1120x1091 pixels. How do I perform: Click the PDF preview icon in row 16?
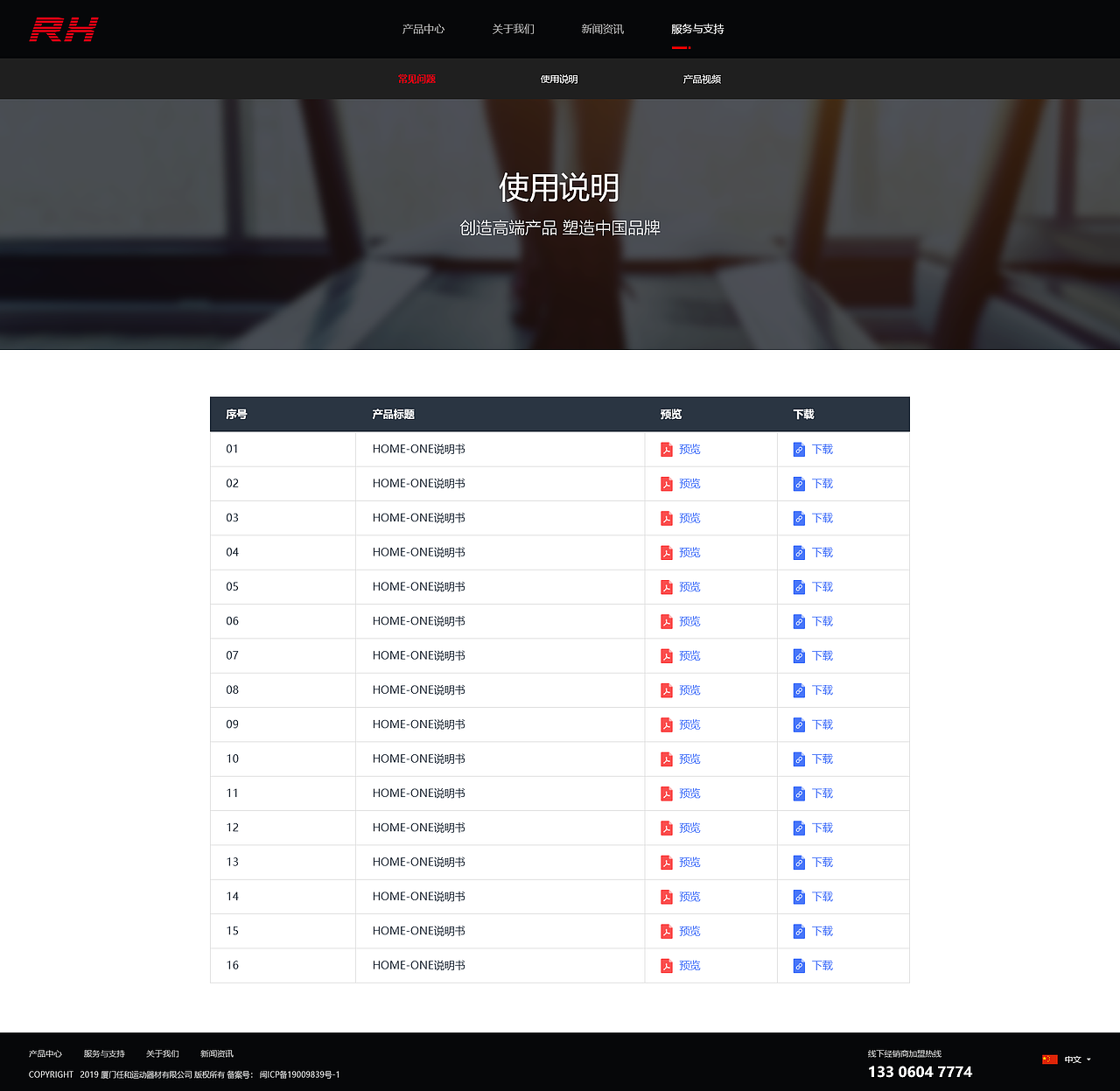(667, 965)
